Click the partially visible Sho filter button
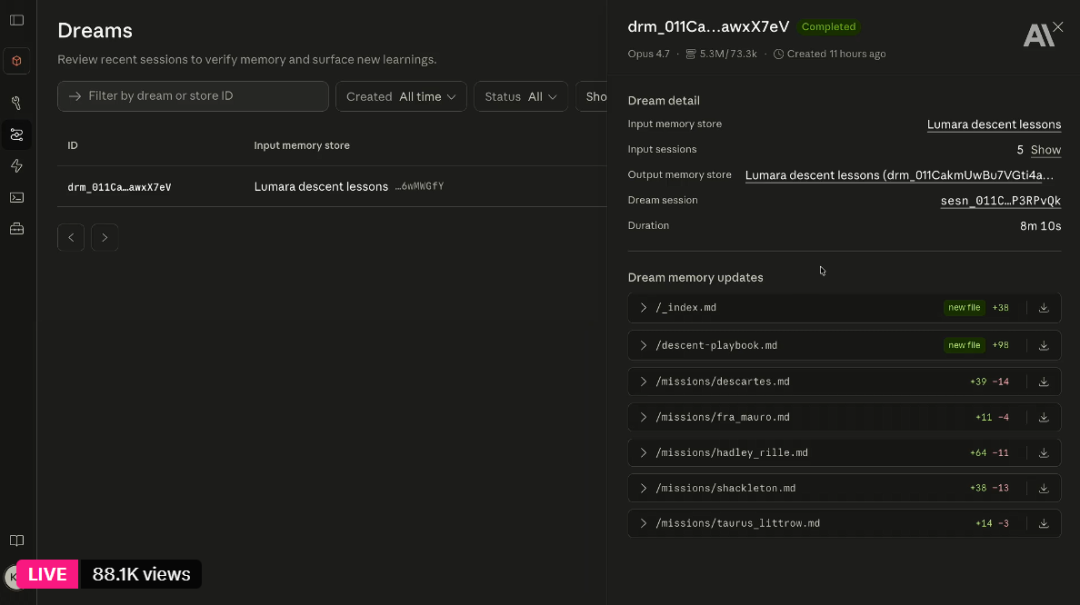Screen dimensions: 1080x605 pos(592,96)
